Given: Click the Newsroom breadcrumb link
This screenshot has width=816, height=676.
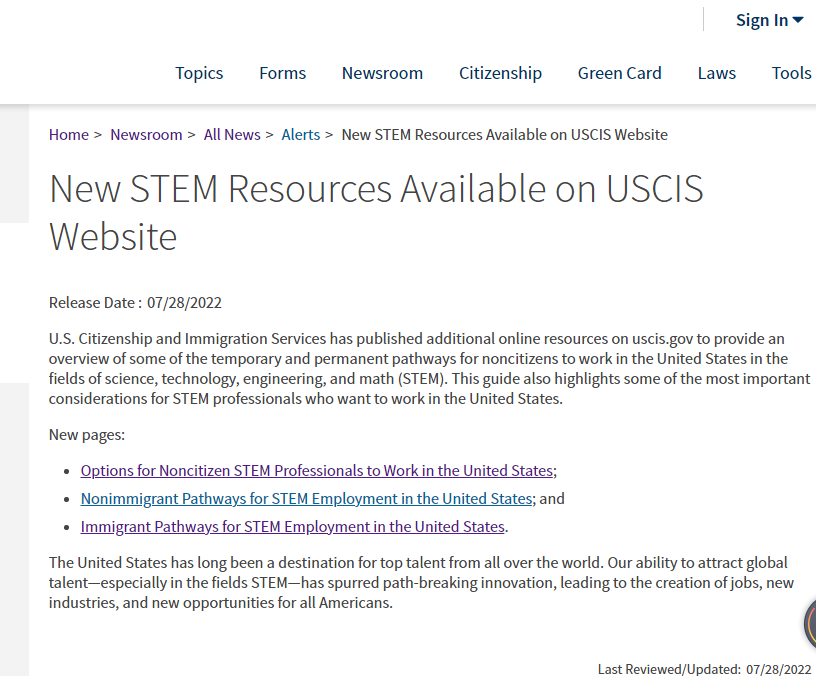Looking at the screenshot, I should 146,135.
